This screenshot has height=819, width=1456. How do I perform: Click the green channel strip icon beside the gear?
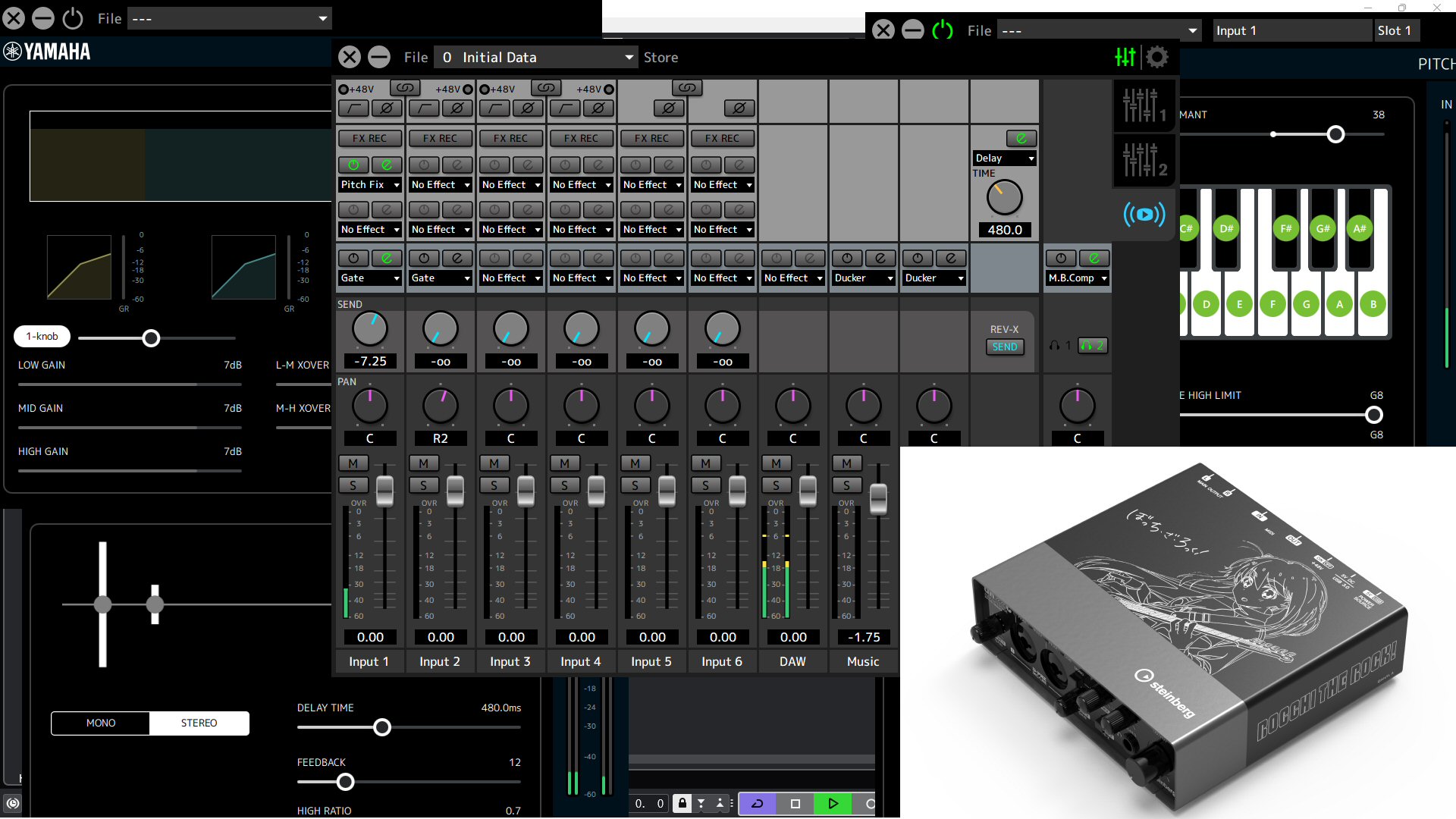coord(1125,57)
